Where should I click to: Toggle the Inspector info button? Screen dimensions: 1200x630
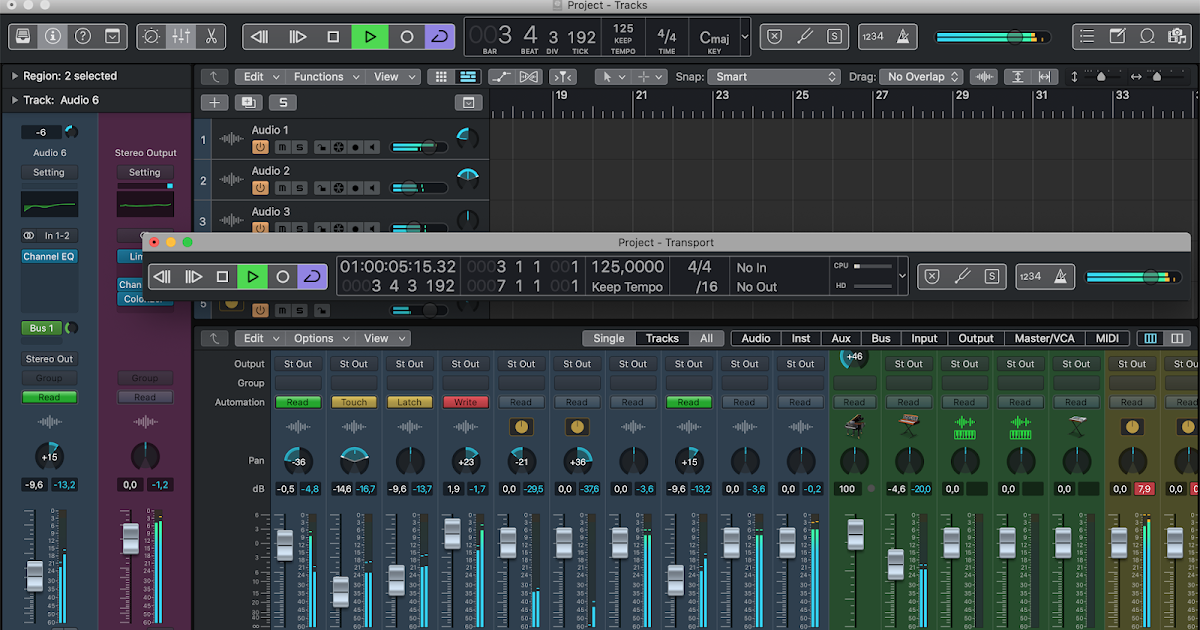pos(53,37)
